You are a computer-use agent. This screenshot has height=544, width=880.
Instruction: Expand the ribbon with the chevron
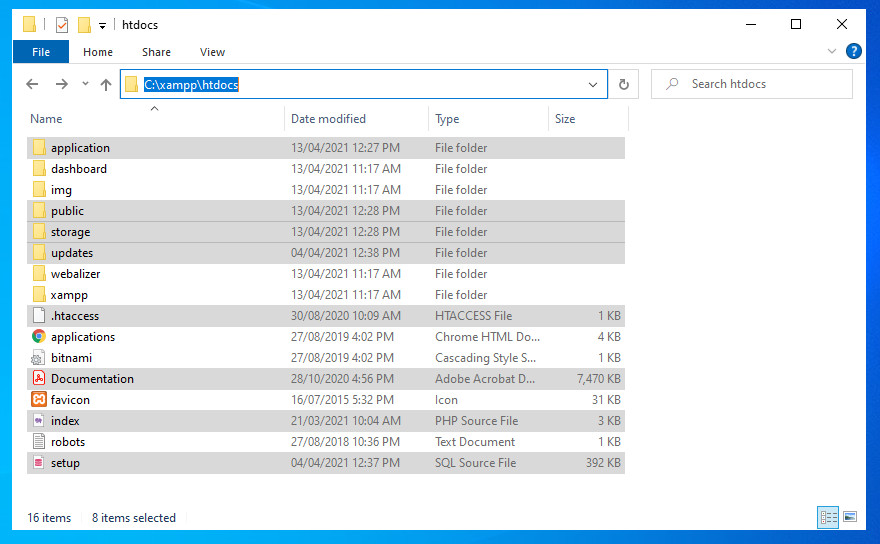pos(832,51)
